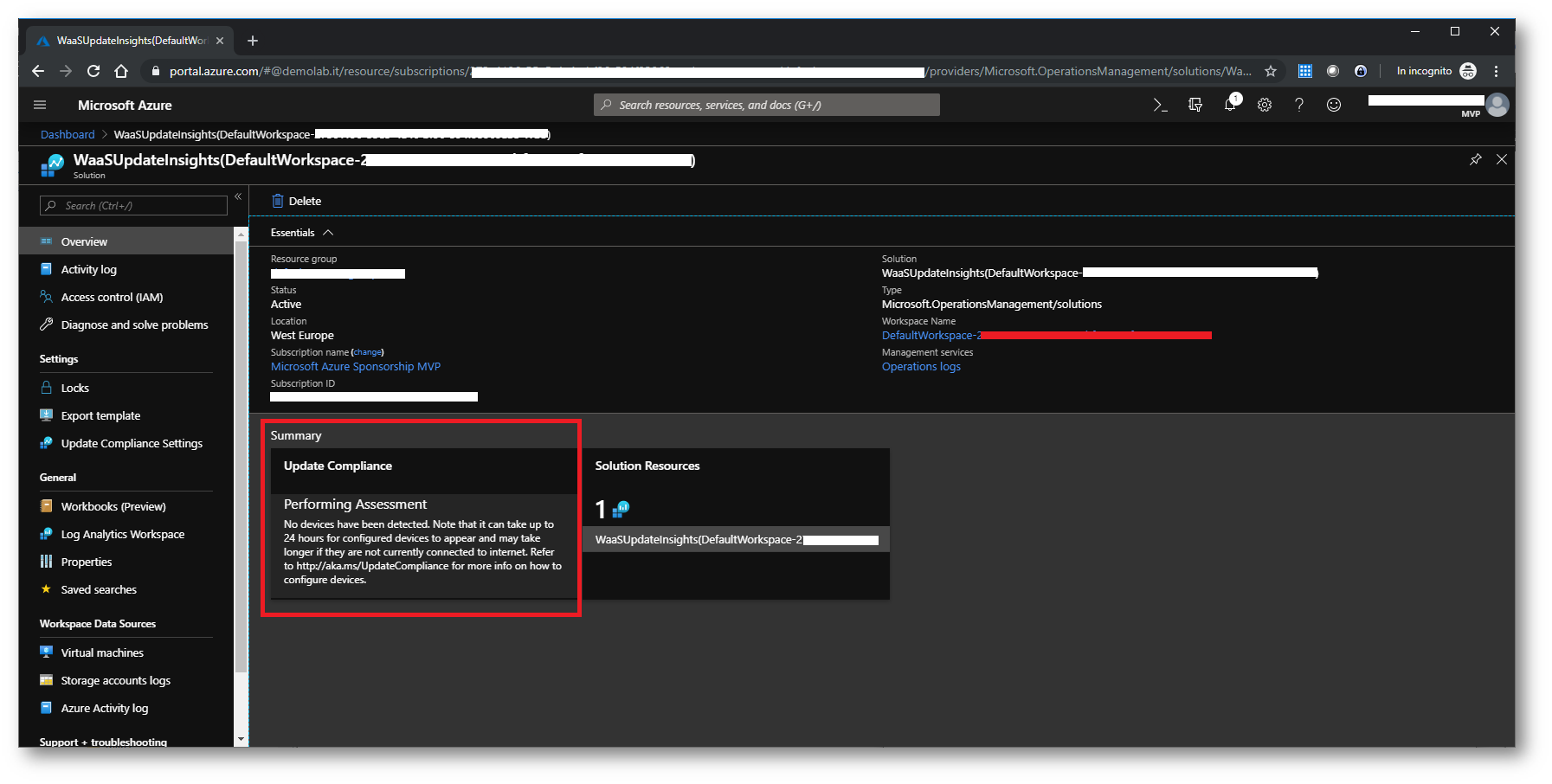
Task: Click the left menu scrollbar down arrow
Action: [x=241, y=740]
